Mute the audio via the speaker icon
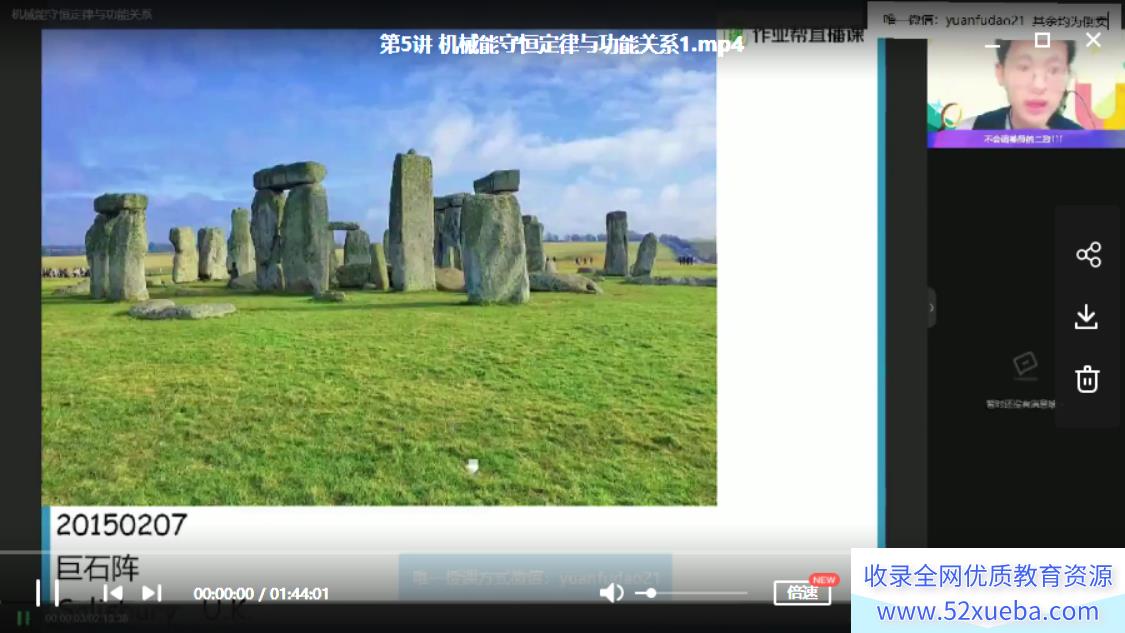 point(611,593)
